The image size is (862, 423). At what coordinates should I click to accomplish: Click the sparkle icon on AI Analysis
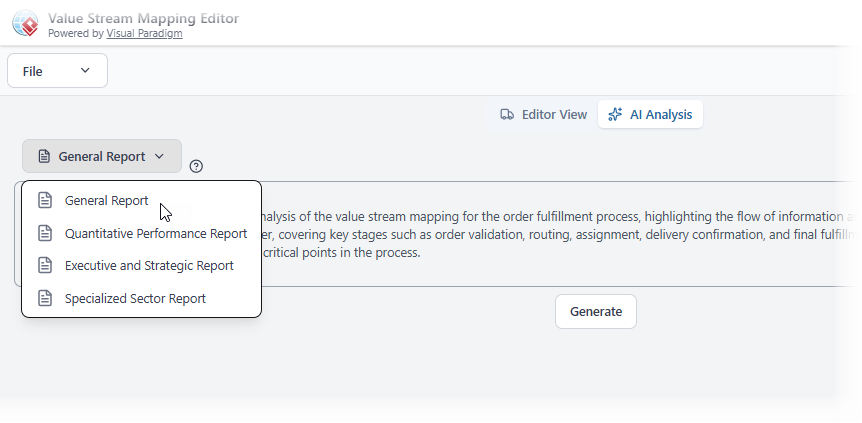[615, 115]
